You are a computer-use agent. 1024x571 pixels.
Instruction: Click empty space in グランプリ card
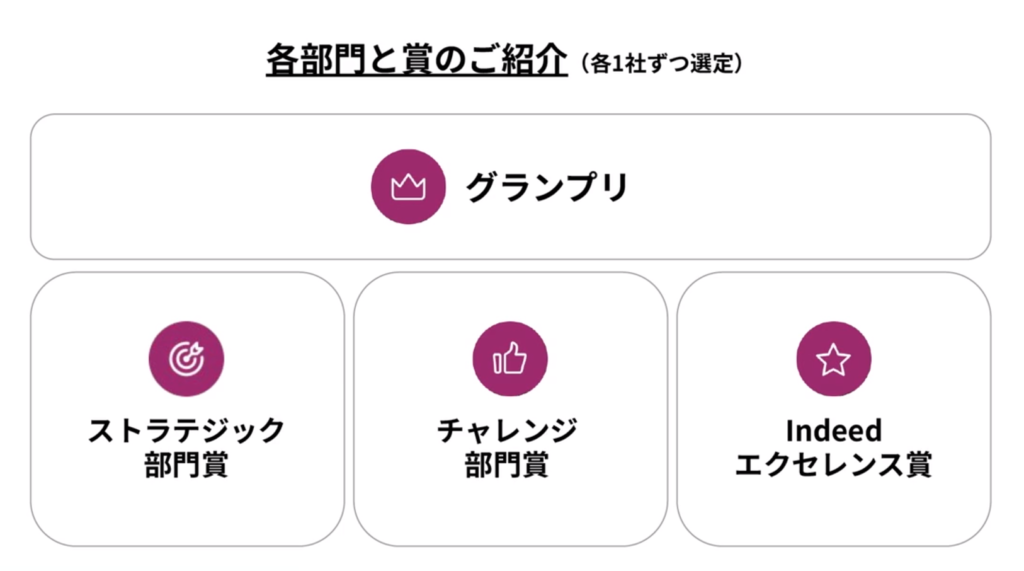(x=800, y=187)
